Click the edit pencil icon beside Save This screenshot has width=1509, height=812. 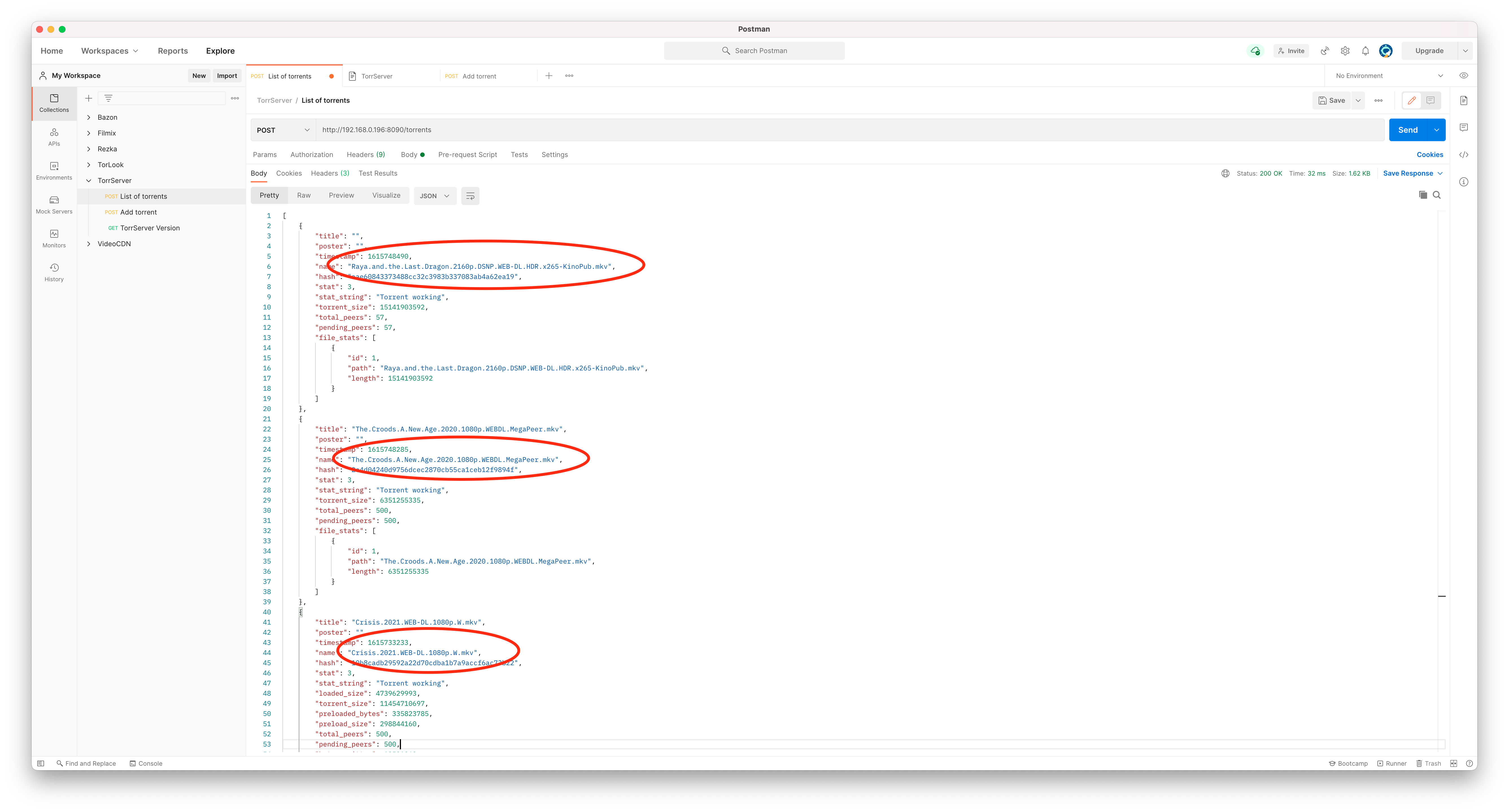coord(1412,100)
